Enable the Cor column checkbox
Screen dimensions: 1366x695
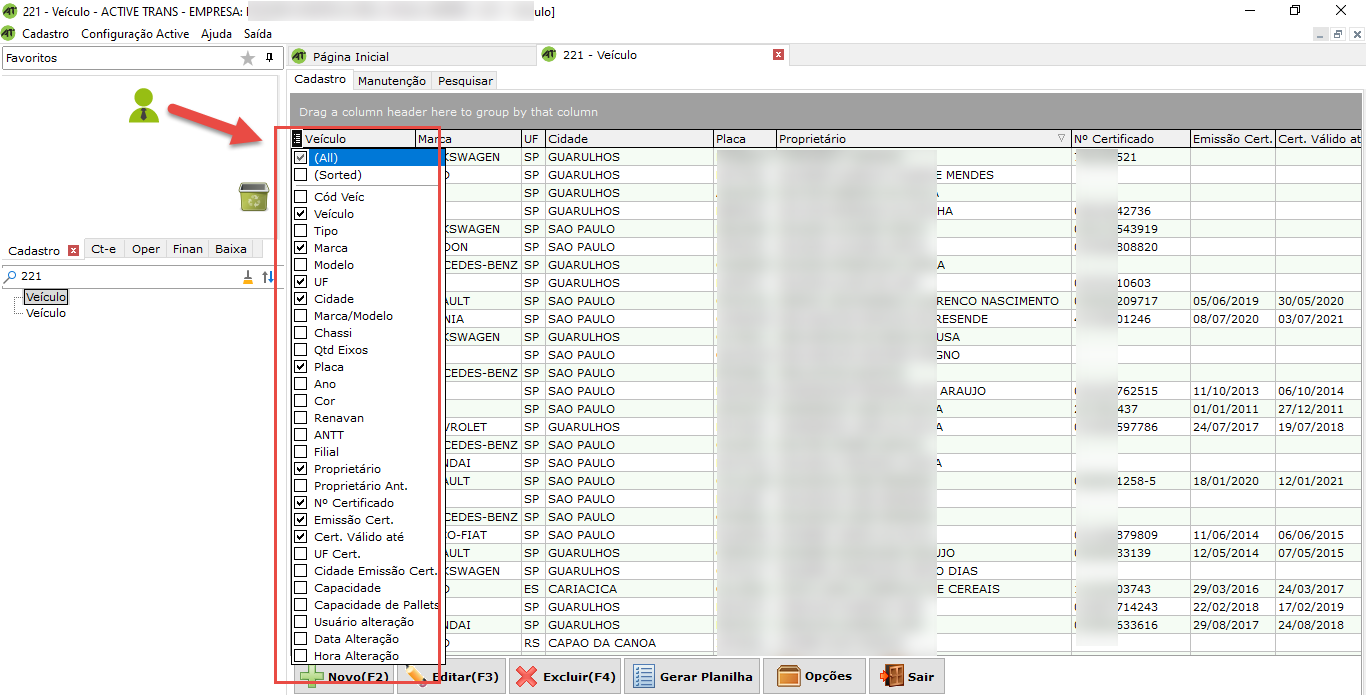click(301, 401)
